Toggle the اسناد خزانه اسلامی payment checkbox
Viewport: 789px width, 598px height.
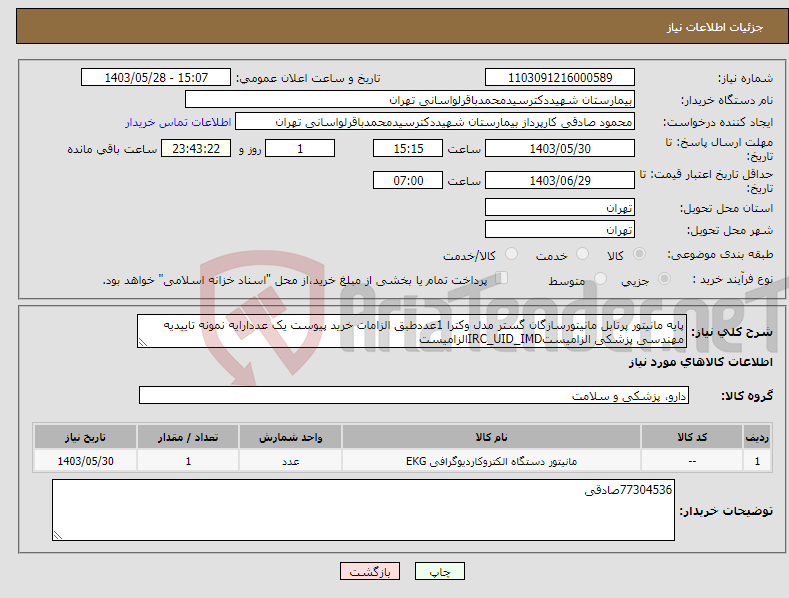(x=502, y=277)
